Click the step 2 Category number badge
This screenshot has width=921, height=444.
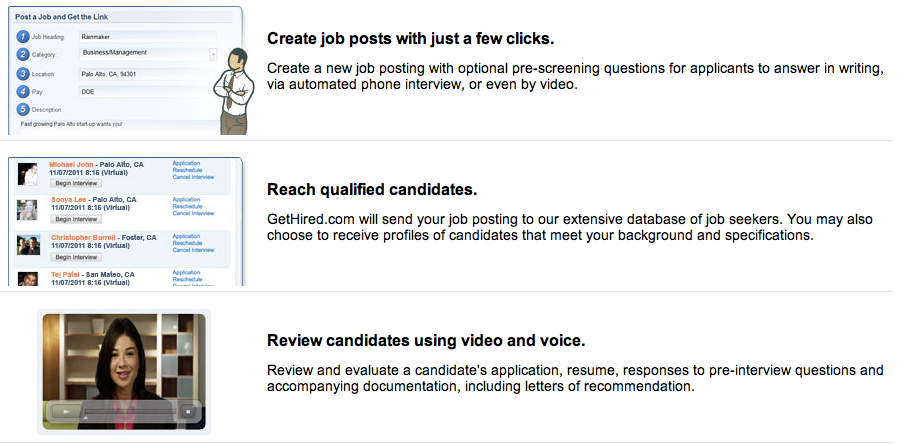[23, 55]
